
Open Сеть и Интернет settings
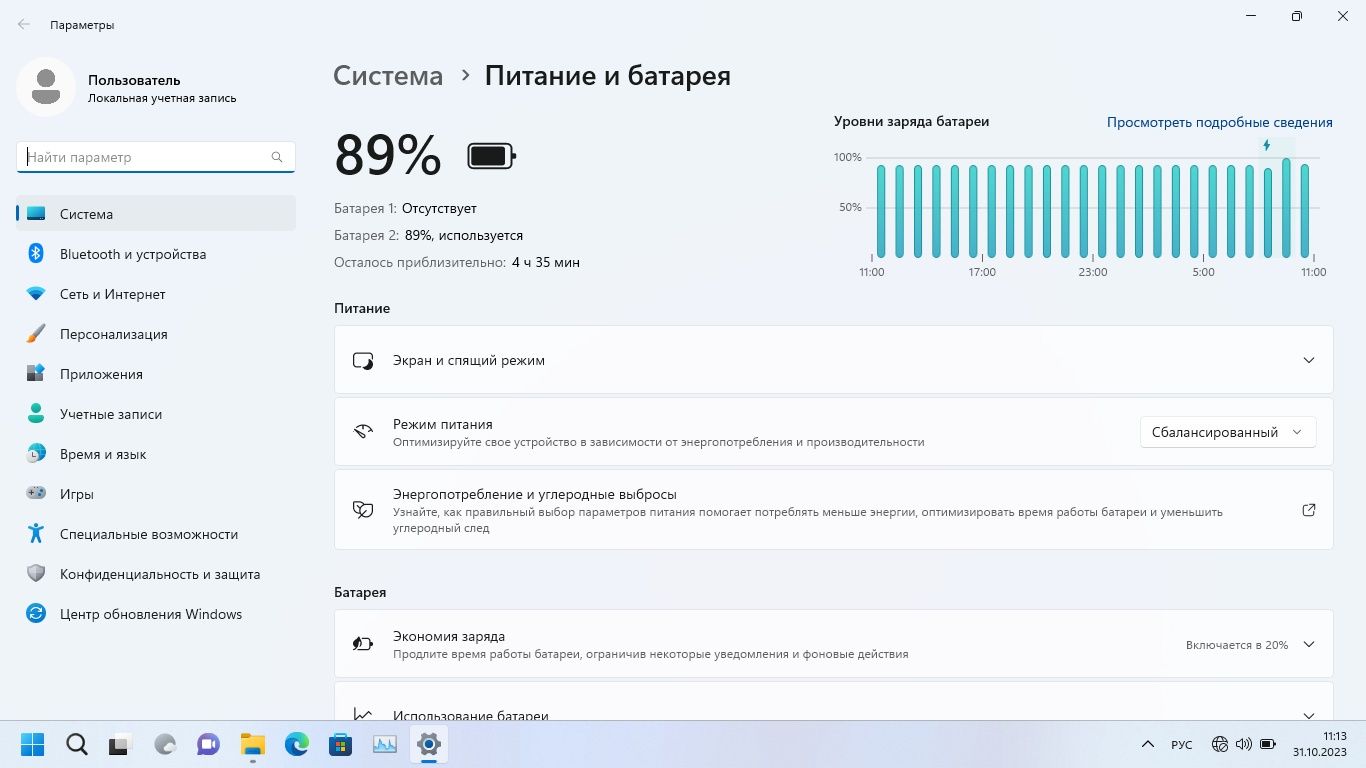[156, 294]
